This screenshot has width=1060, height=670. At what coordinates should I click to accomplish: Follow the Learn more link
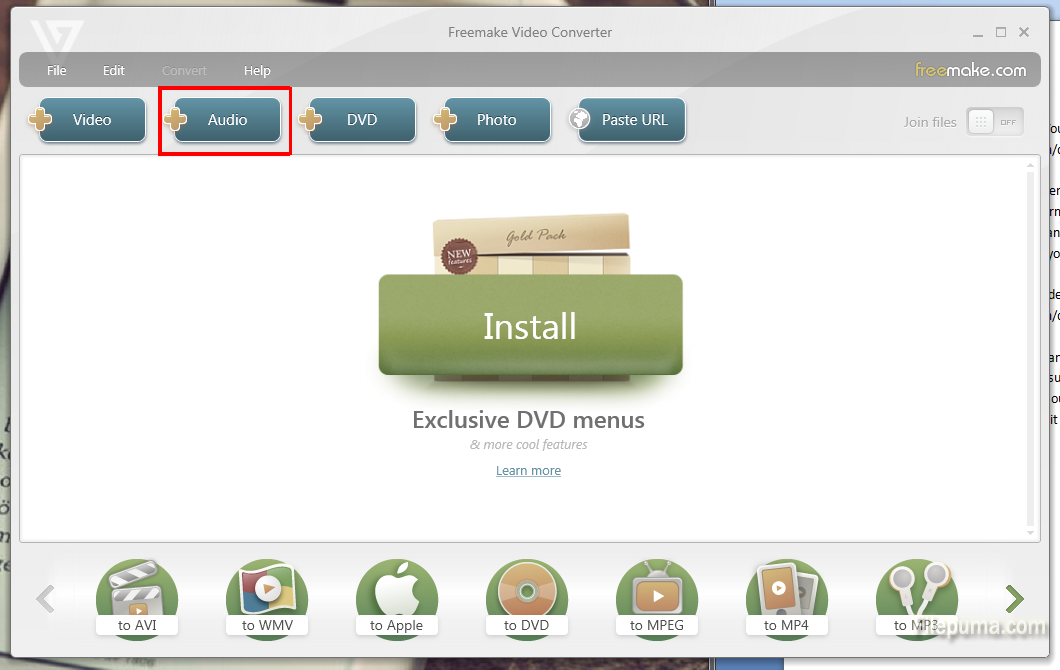[528, 471]
